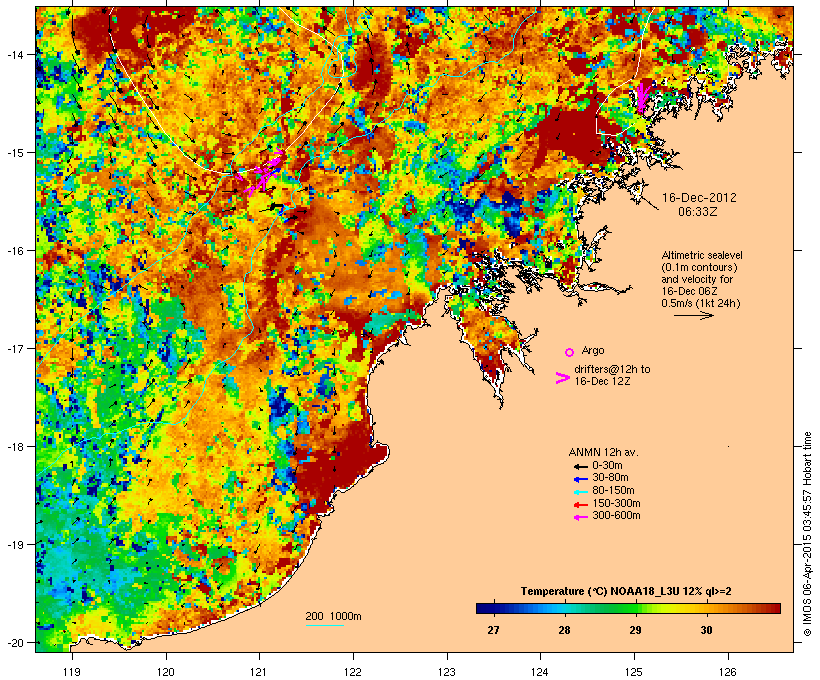Viewport: 820px width, 680px height.
Task: Click the colorbar value 27
Action: (493, 630)
